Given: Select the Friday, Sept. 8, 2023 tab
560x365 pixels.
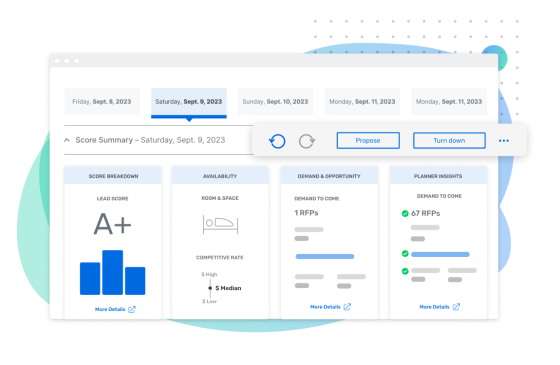Looking at the screenshot, I should (x=102, y=101).
